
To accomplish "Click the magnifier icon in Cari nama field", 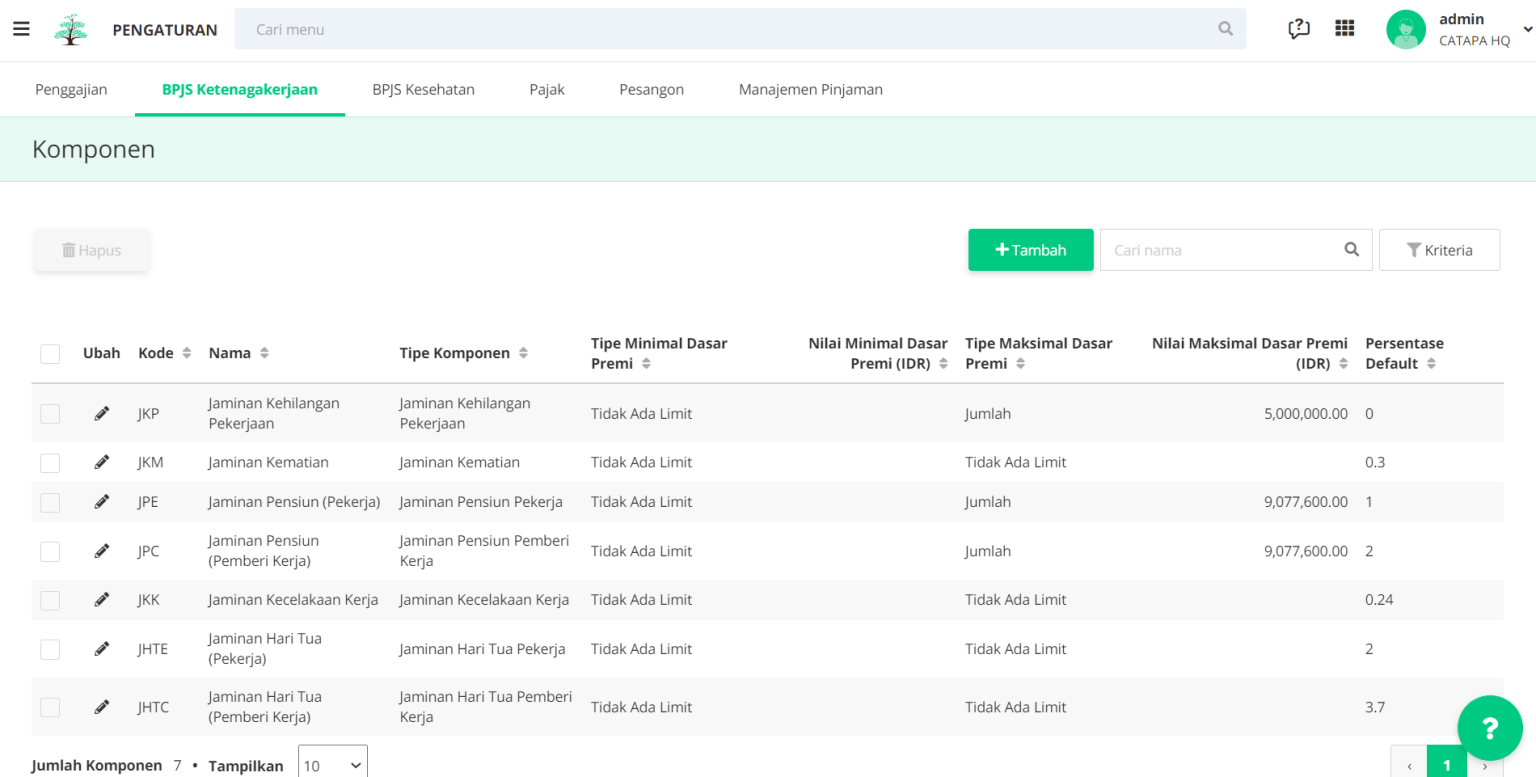I will point(1352,250).
